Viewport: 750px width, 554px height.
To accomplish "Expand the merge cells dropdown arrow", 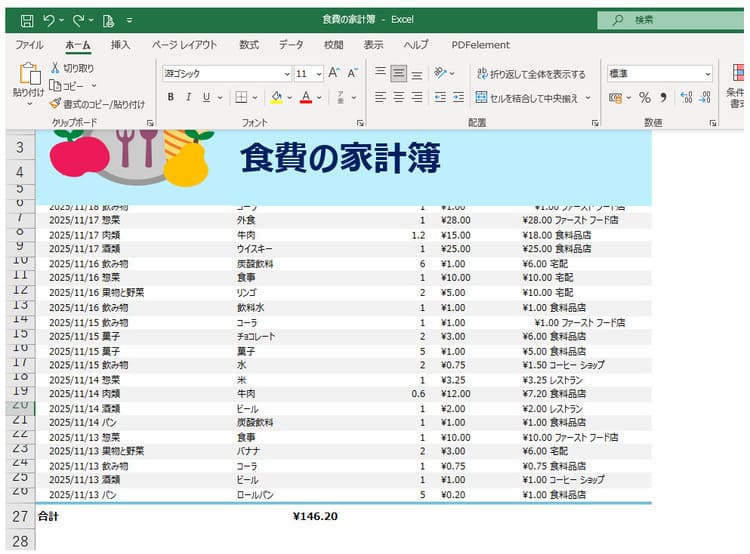I will [x=588, y=98].
